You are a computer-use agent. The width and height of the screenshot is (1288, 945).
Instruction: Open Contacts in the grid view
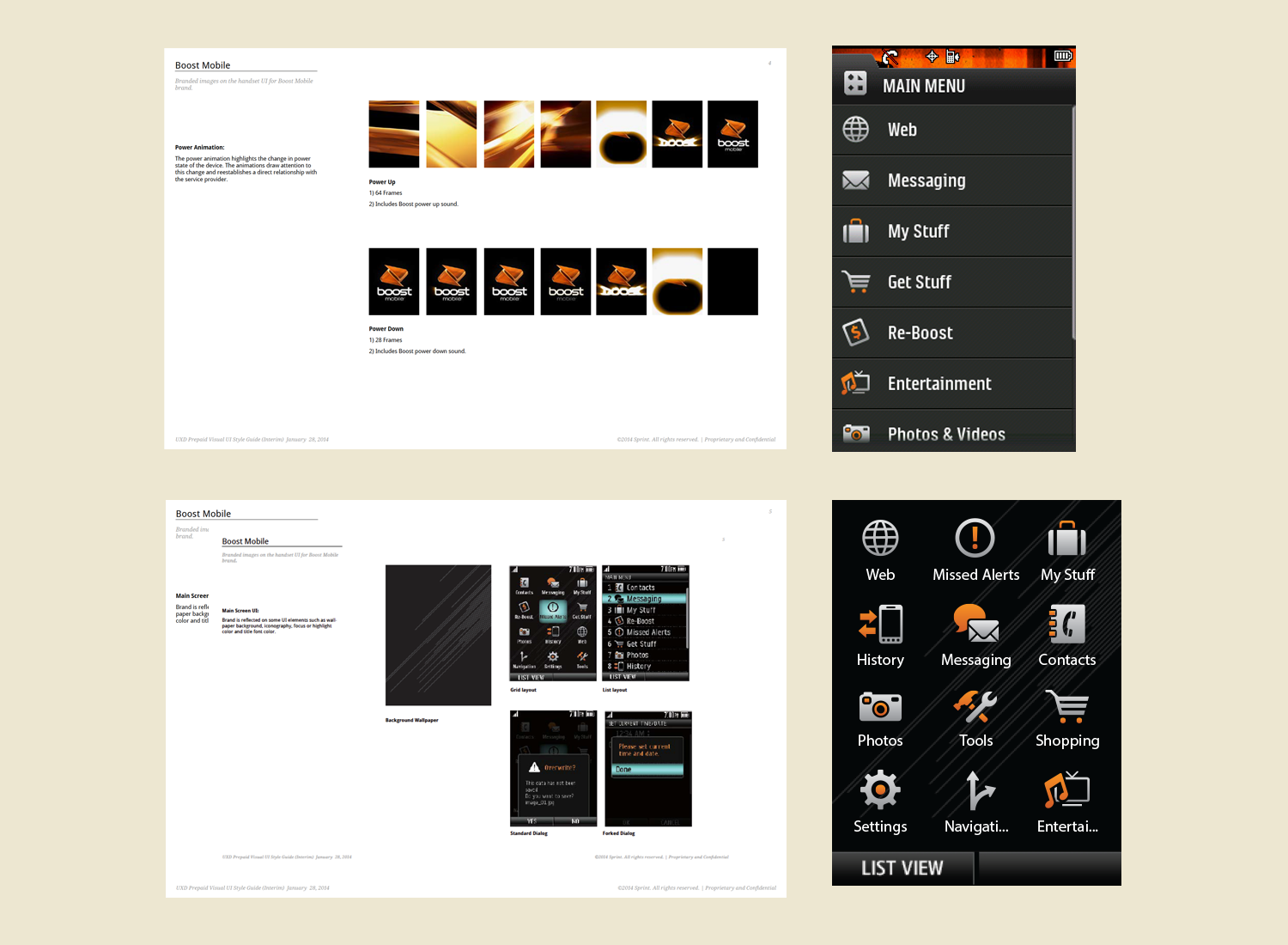point(1067,636)
